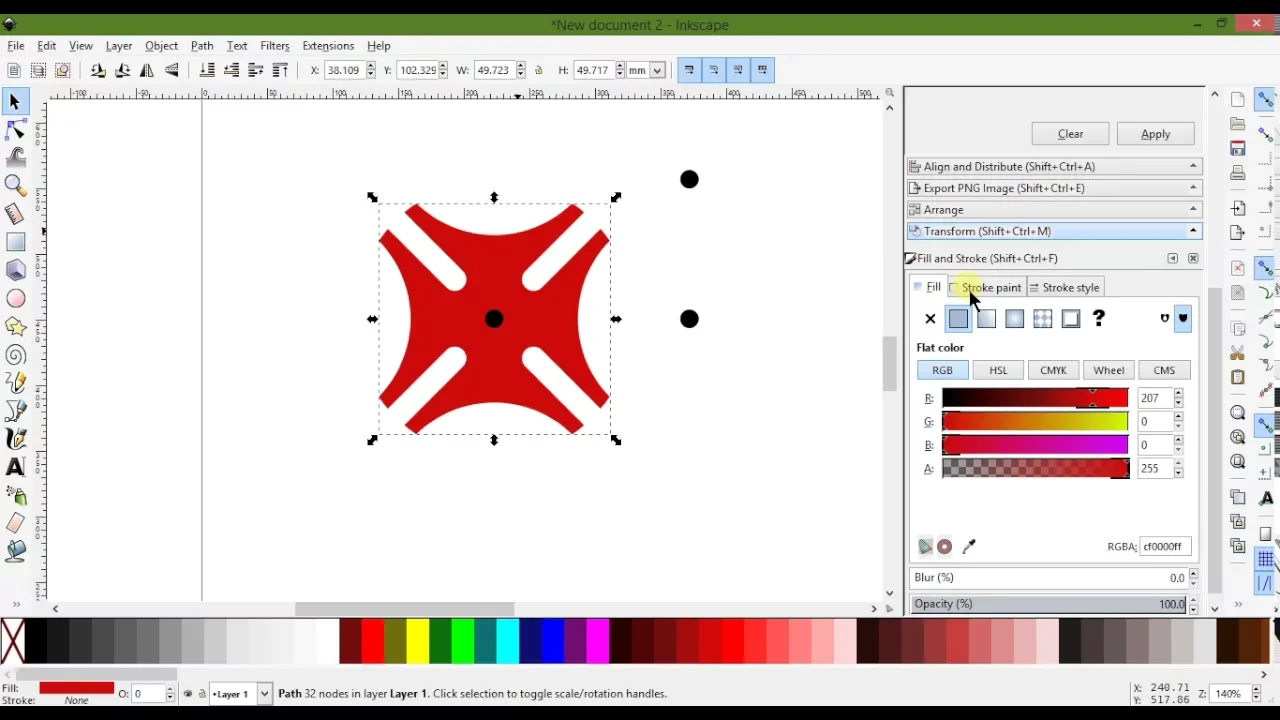This screenshot has width=1280, height=720.
Task: Activate the Spiral tool
Action: tap(15, 355)
